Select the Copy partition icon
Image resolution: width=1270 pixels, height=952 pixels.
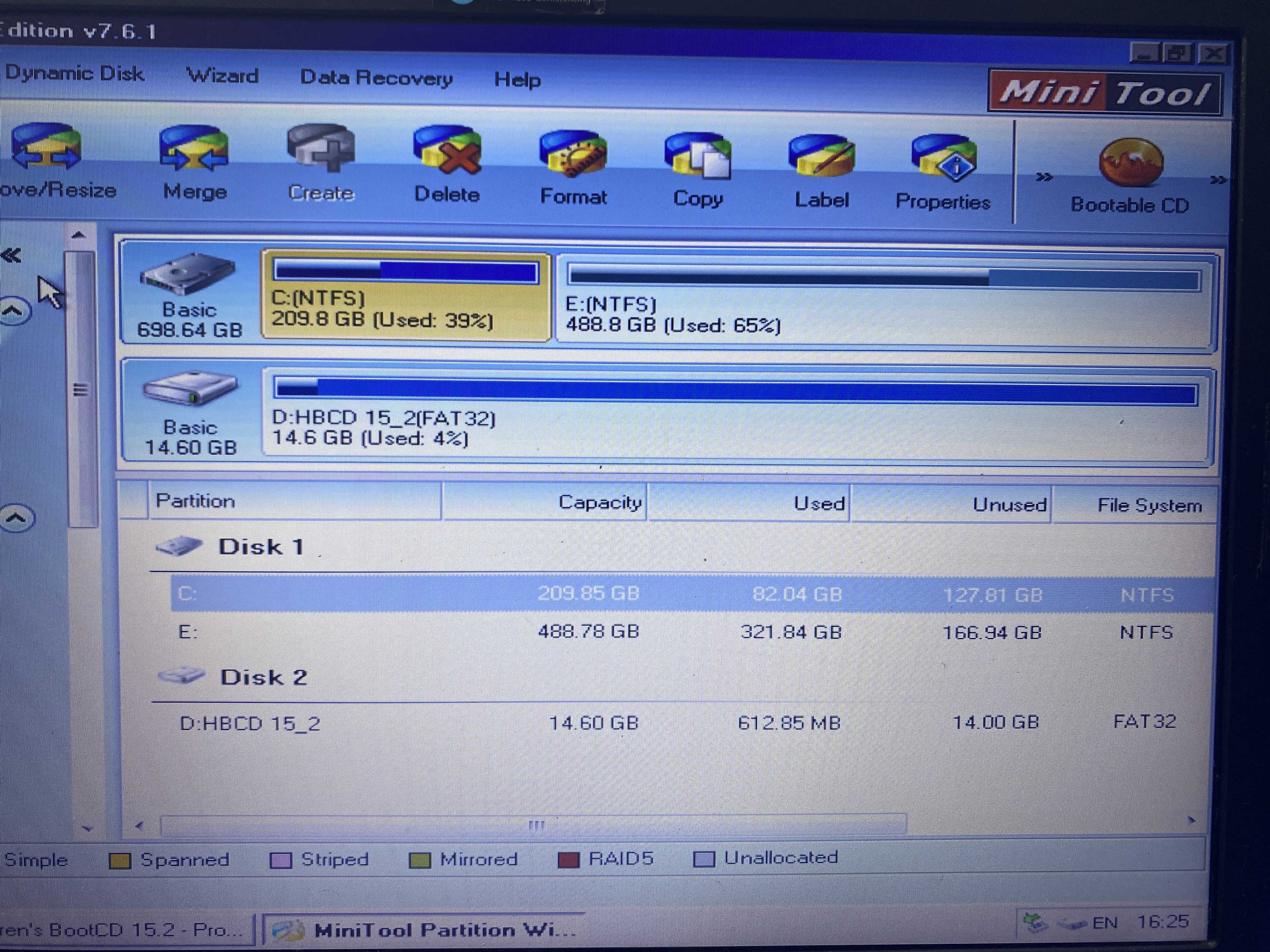[x=698, y=170]
